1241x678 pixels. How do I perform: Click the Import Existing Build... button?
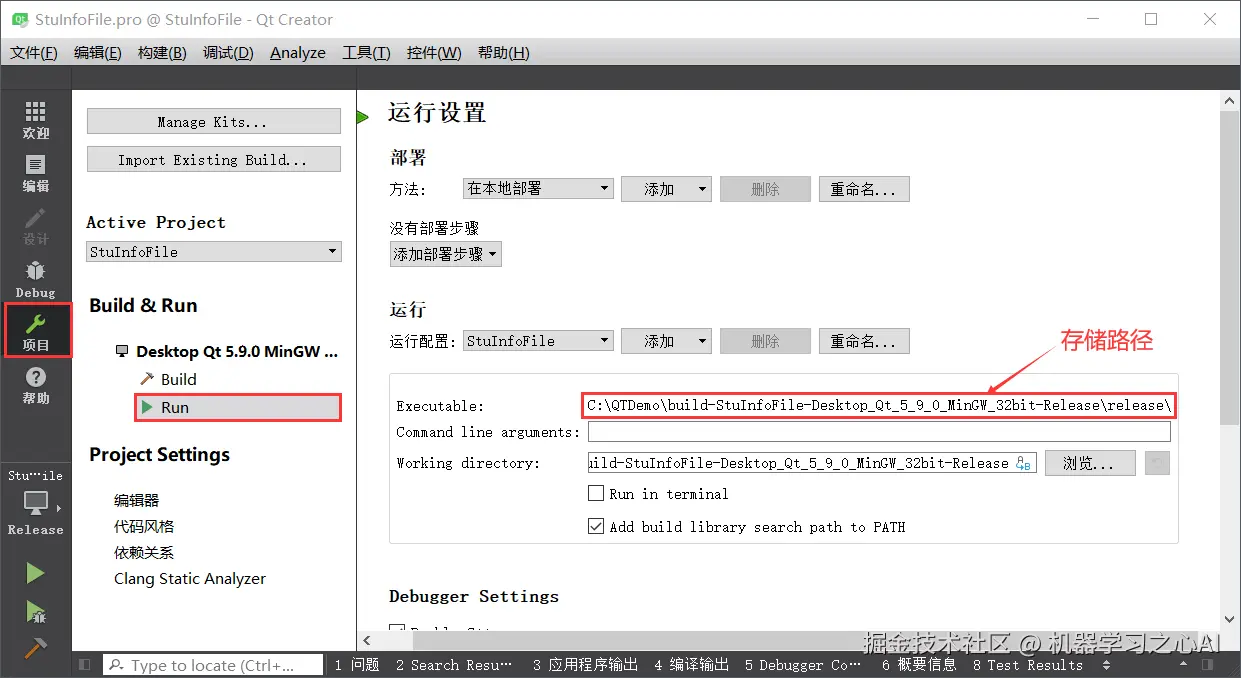pos(214,160)
